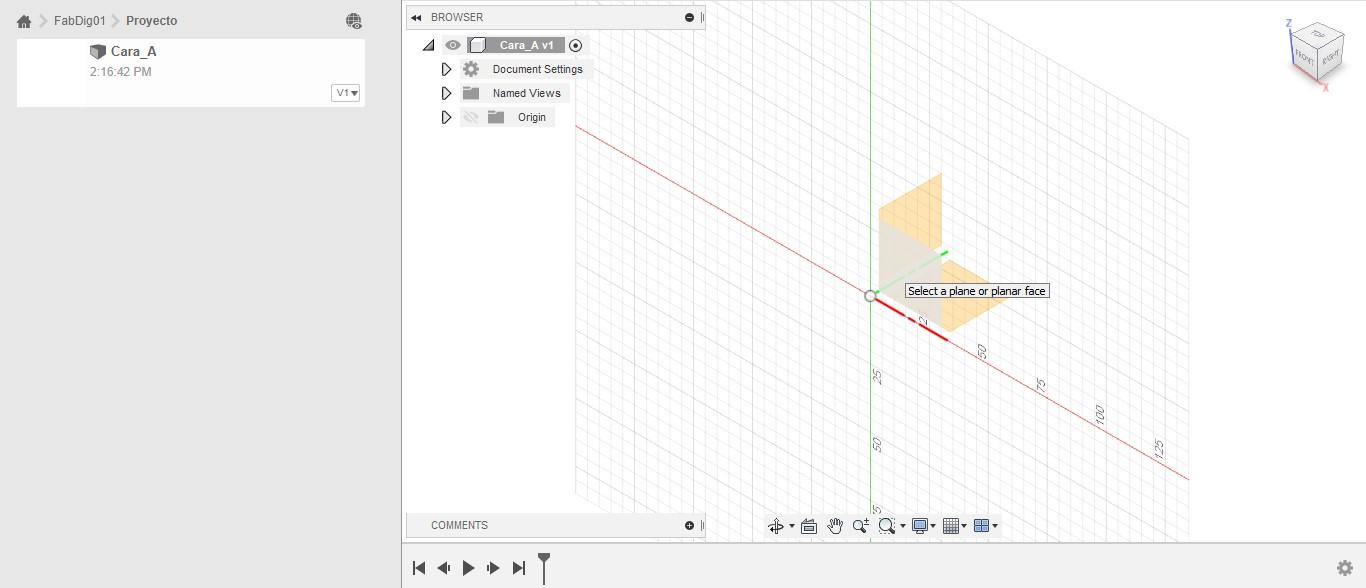Jump the timeline to the end
Viewport: 1366px width, 588px height.
coord(518,568)
